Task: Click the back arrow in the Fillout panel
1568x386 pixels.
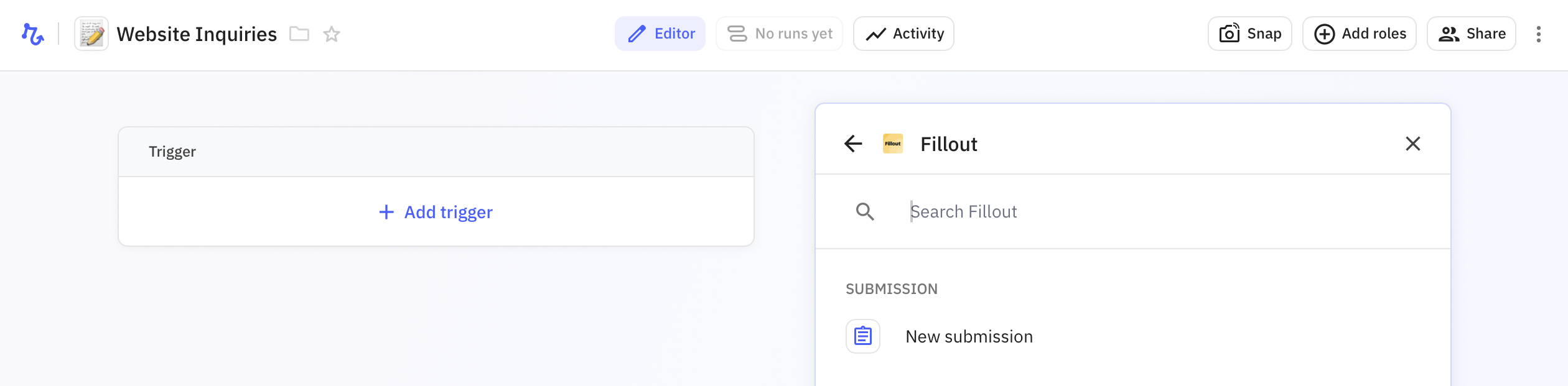Action: (853, 144)
